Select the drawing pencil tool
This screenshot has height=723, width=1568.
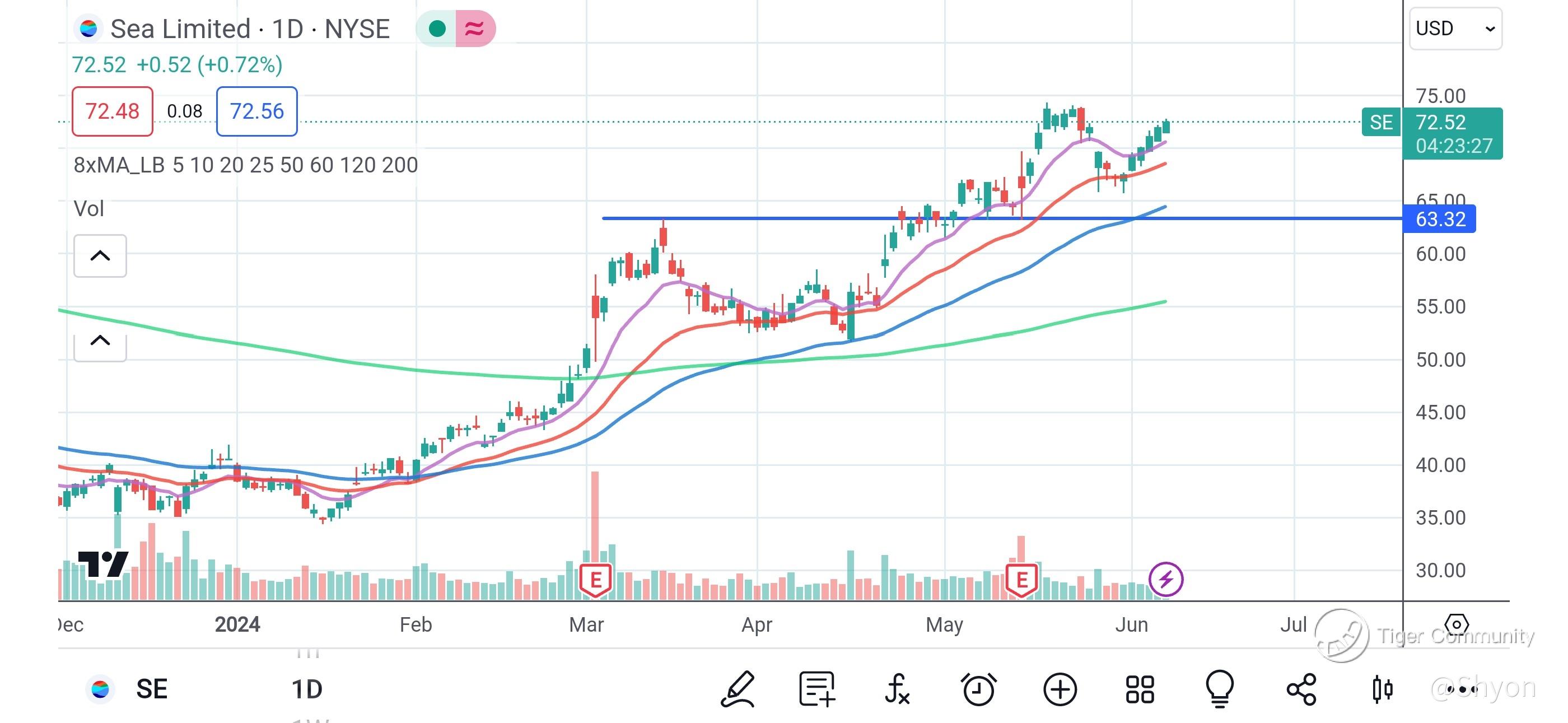tap(738, 689)
